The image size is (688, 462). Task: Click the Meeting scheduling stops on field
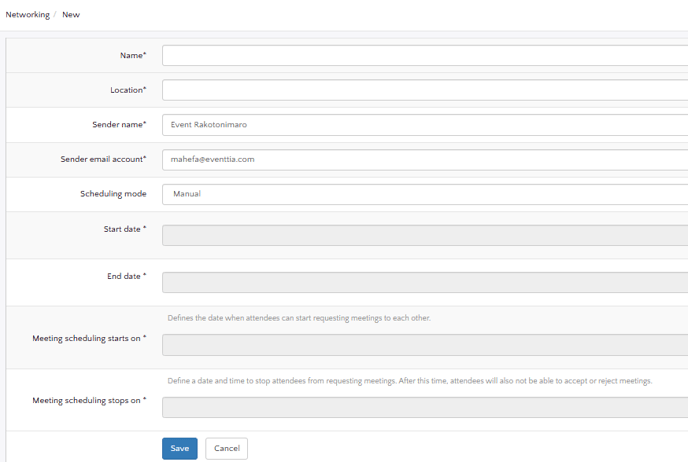(x=424, y=407)
